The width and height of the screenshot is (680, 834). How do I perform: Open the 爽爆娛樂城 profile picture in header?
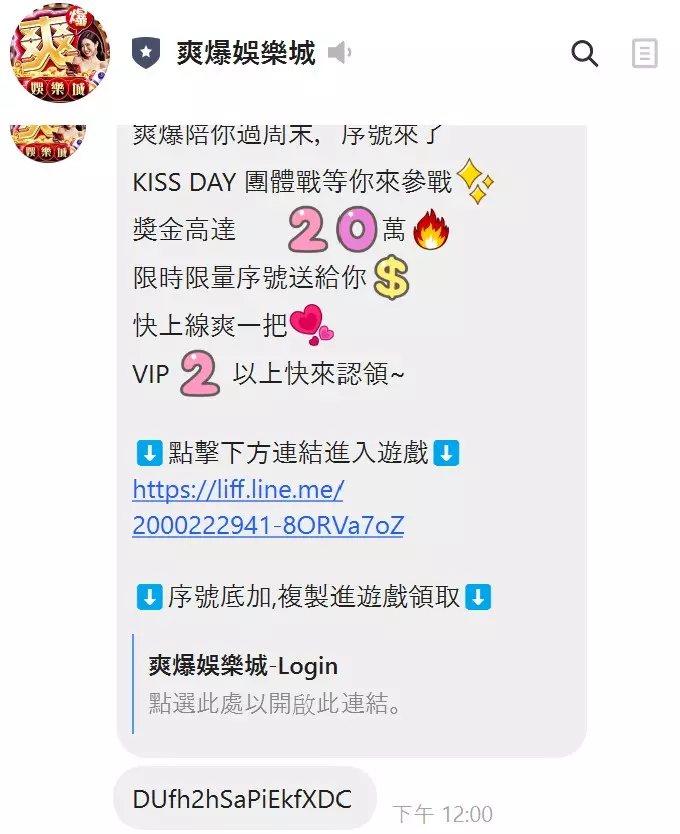60,53
